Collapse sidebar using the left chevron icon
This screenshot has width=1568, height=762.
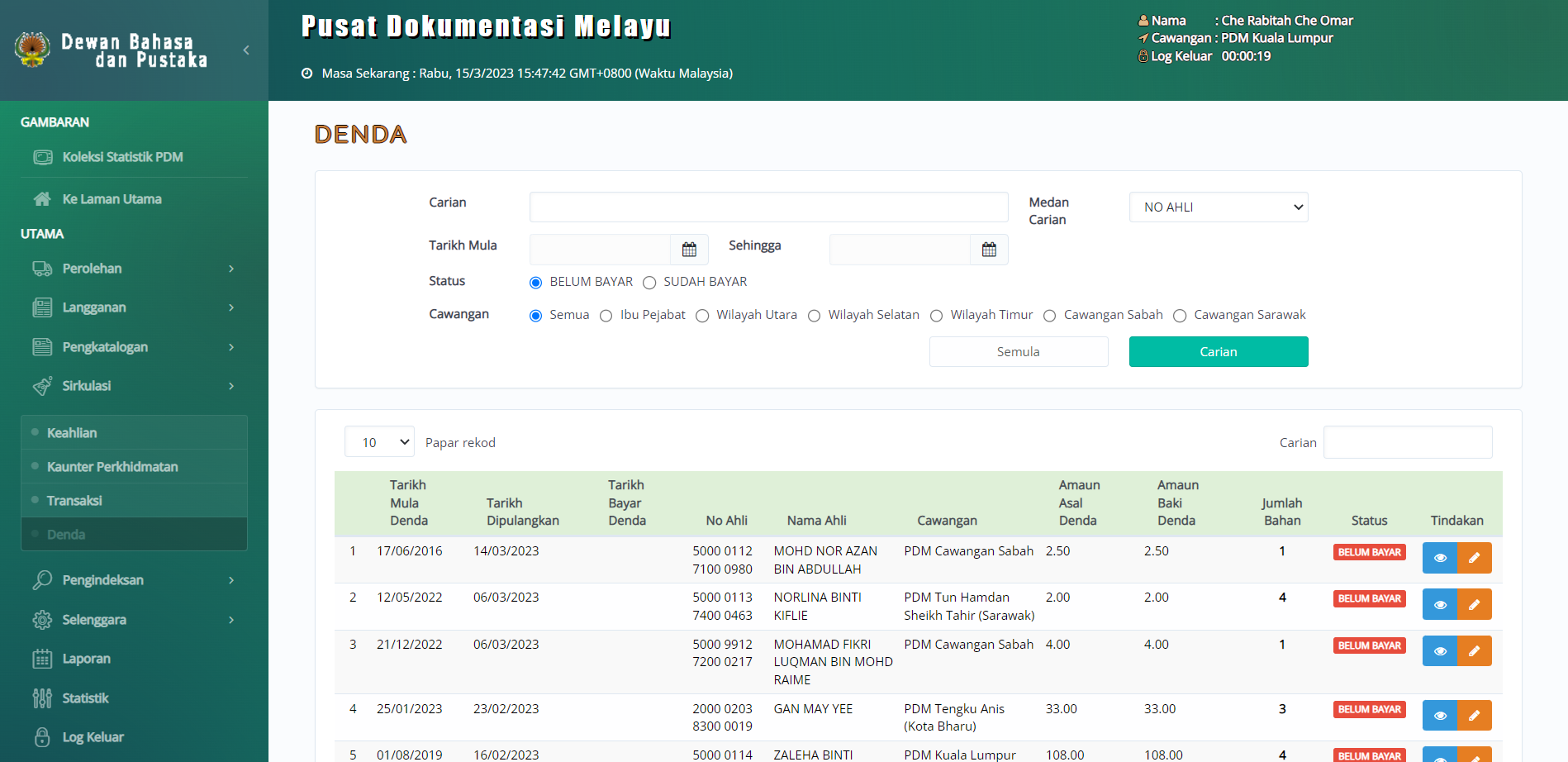[246, 50]
